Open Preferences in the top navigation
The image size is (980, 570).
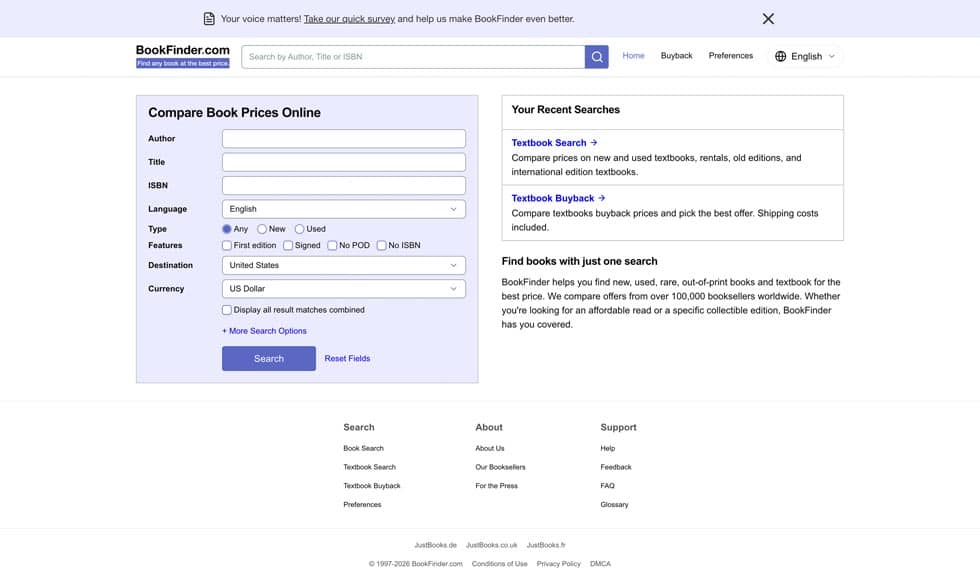pos(731,56)
